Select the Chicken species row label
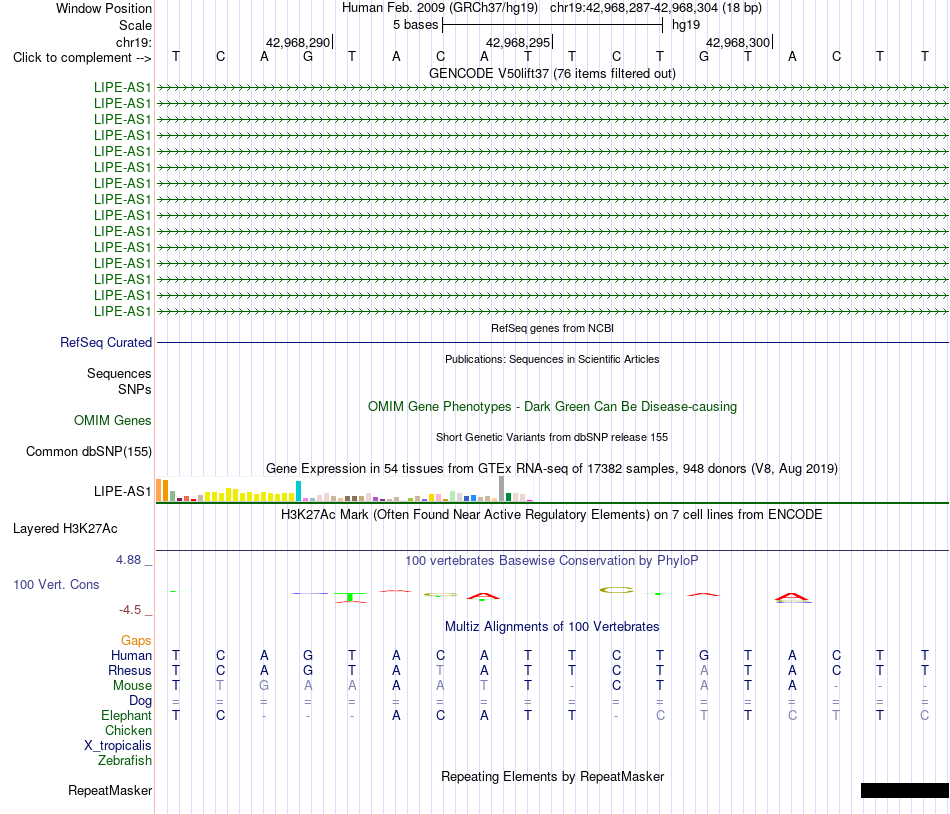This screenshot has width=950, height=814. (128, 730)
